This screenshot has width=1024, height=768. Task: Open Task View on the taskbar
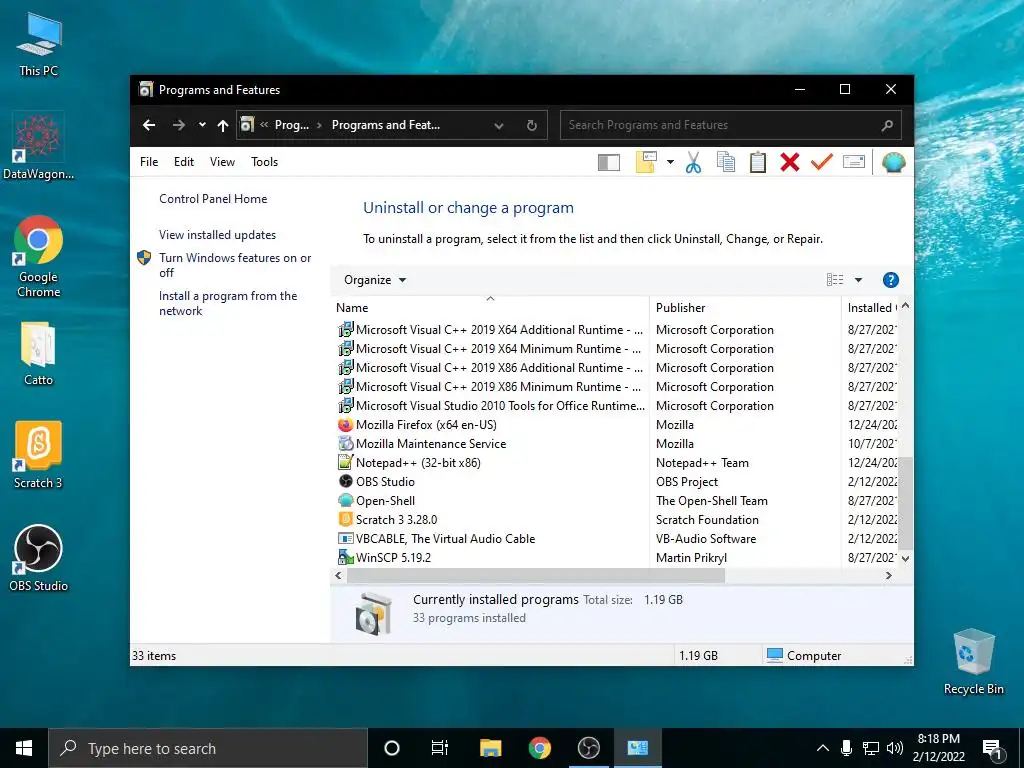pos(440,748)
